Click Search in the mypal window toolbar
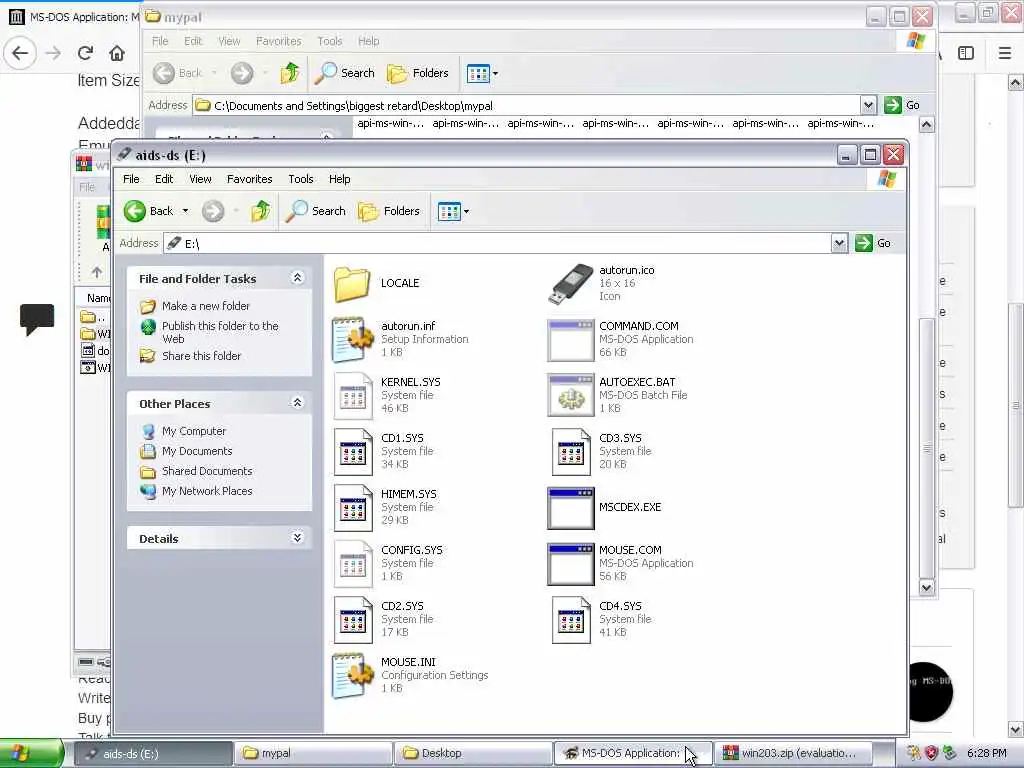Viewport: 1024px width, 768px height. point(345,73)
